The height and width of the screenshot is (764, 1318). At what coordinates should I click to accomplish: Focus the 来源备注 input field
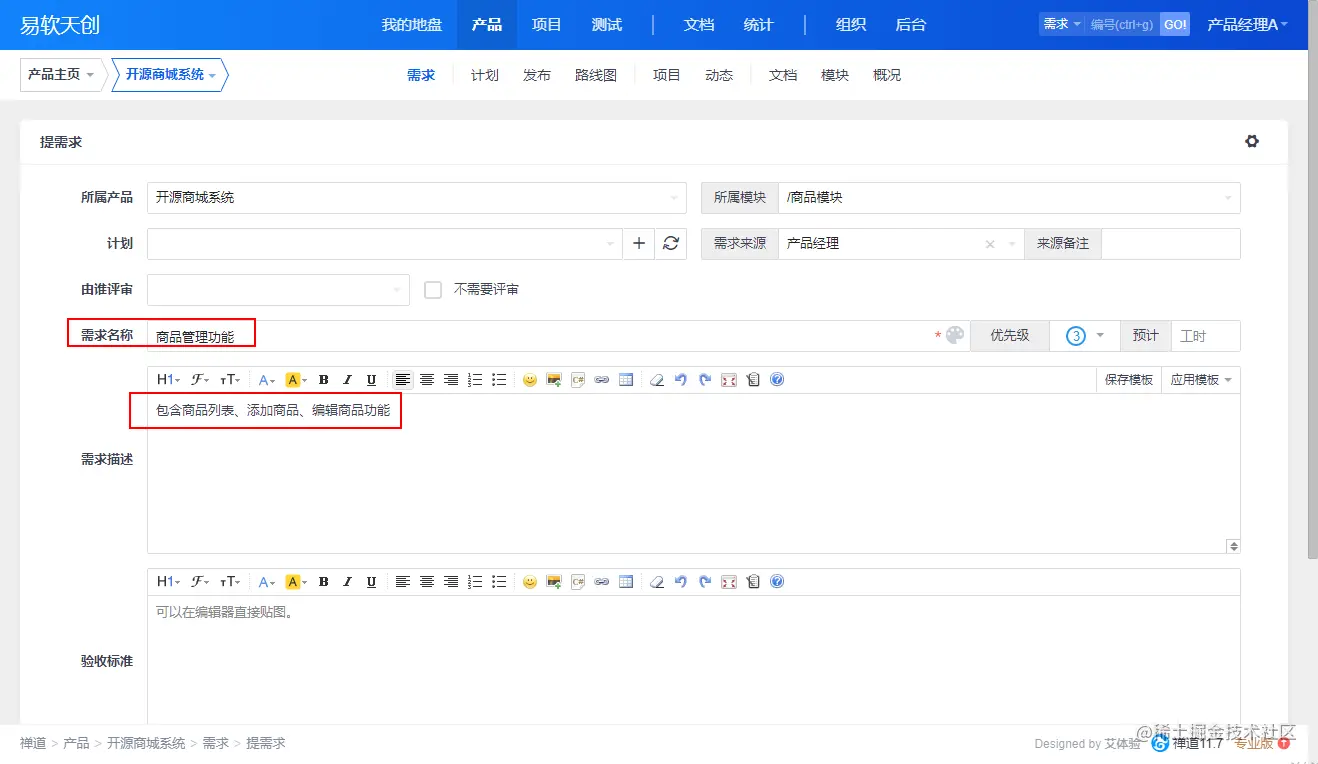1171,244
